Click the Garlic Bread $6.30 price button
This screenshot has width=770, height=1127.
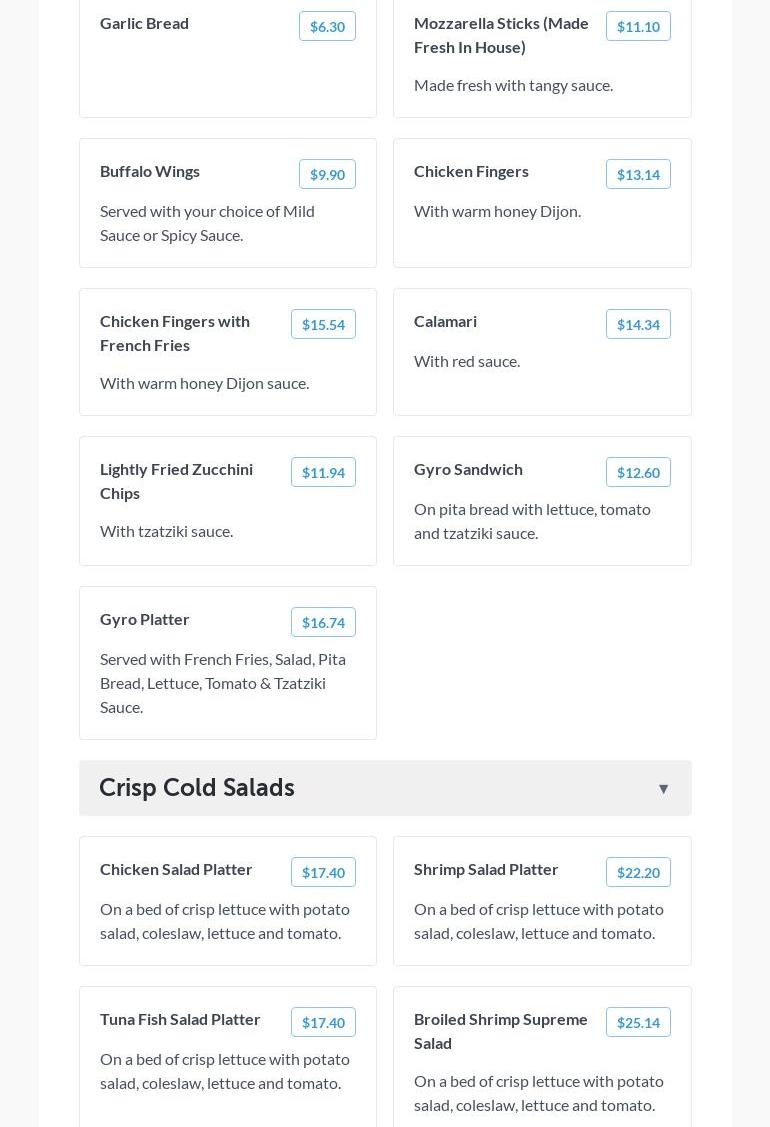click(x=327, y=27)
